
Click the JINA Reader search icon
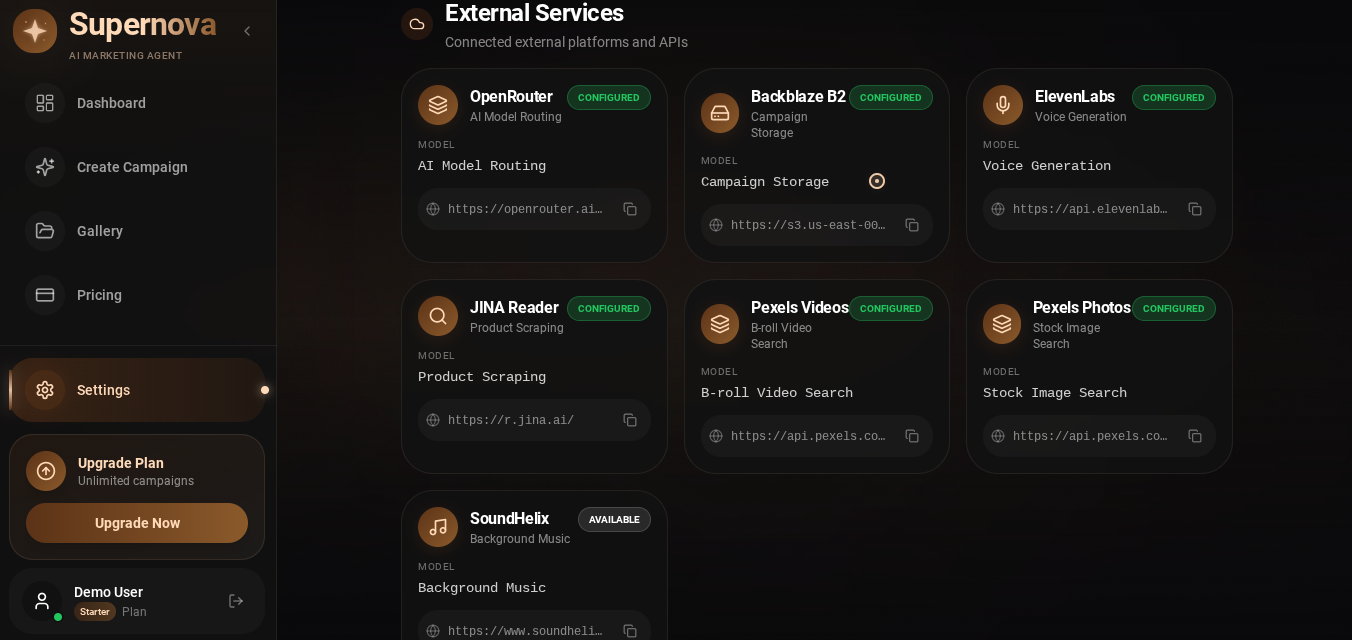click(x=438, y=316)
